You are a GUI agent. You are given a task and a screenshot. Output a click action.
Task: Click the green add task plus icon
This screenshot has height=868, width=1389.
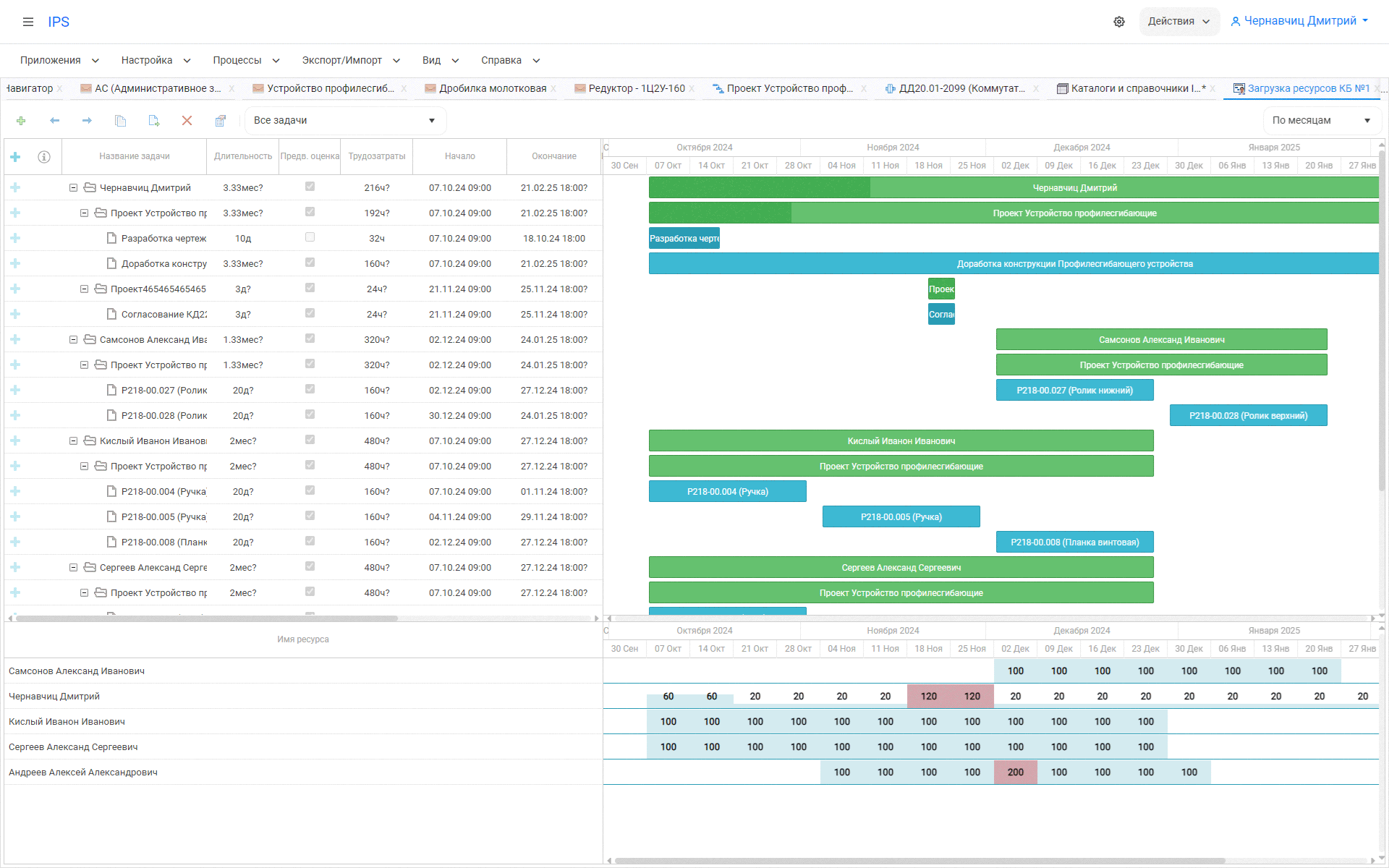click(x=21, y=121)
